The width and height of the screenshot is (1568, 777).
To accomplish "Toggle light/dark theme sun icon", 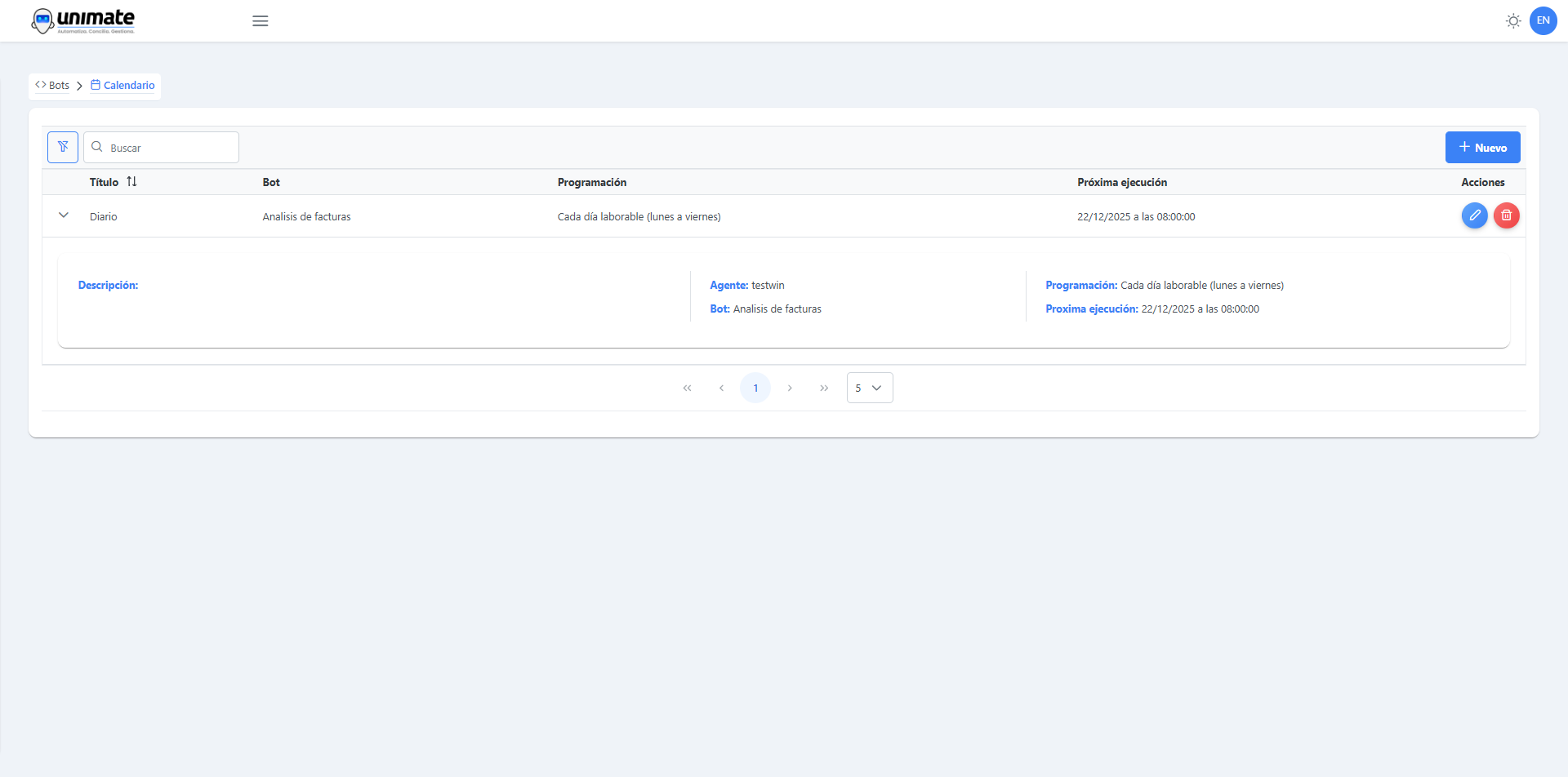I will (1512, 21).
